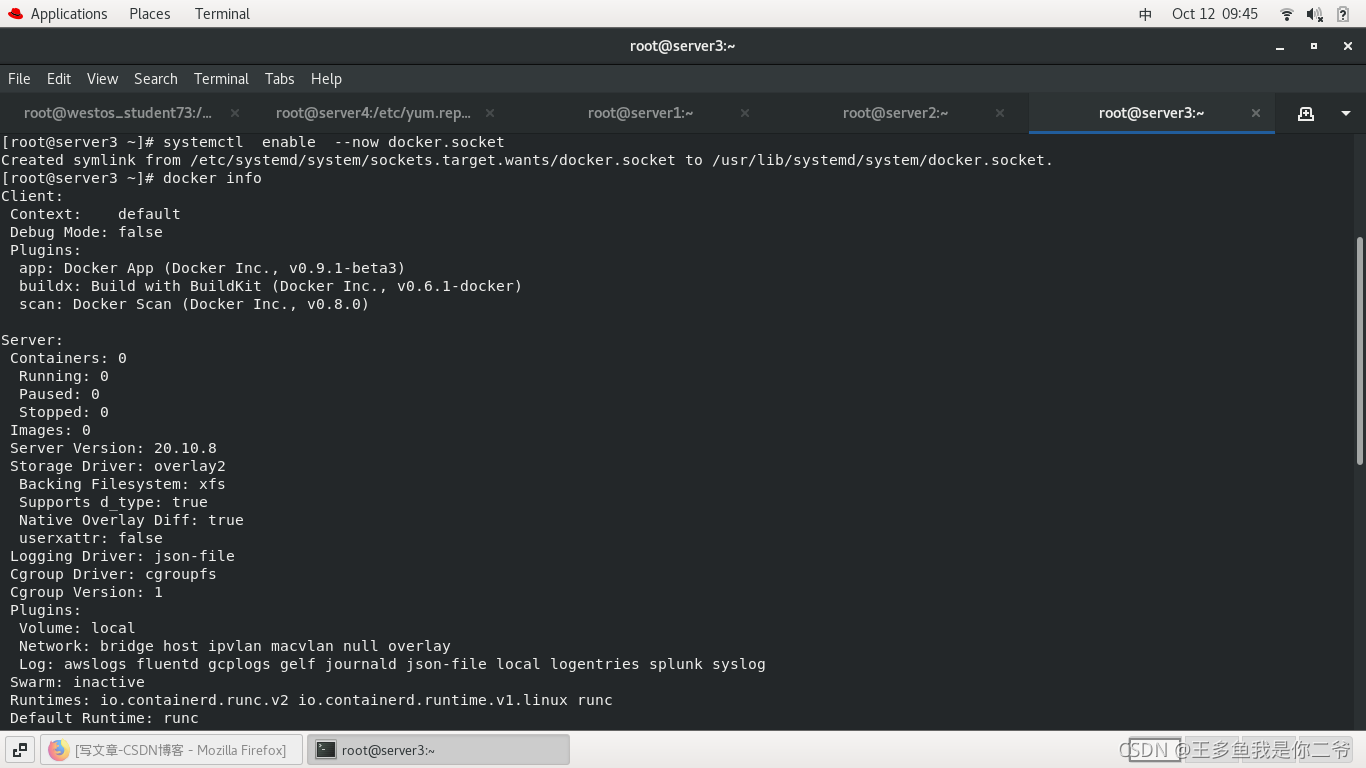Switch to the root@server2:~ tab

tap(895, 113)
